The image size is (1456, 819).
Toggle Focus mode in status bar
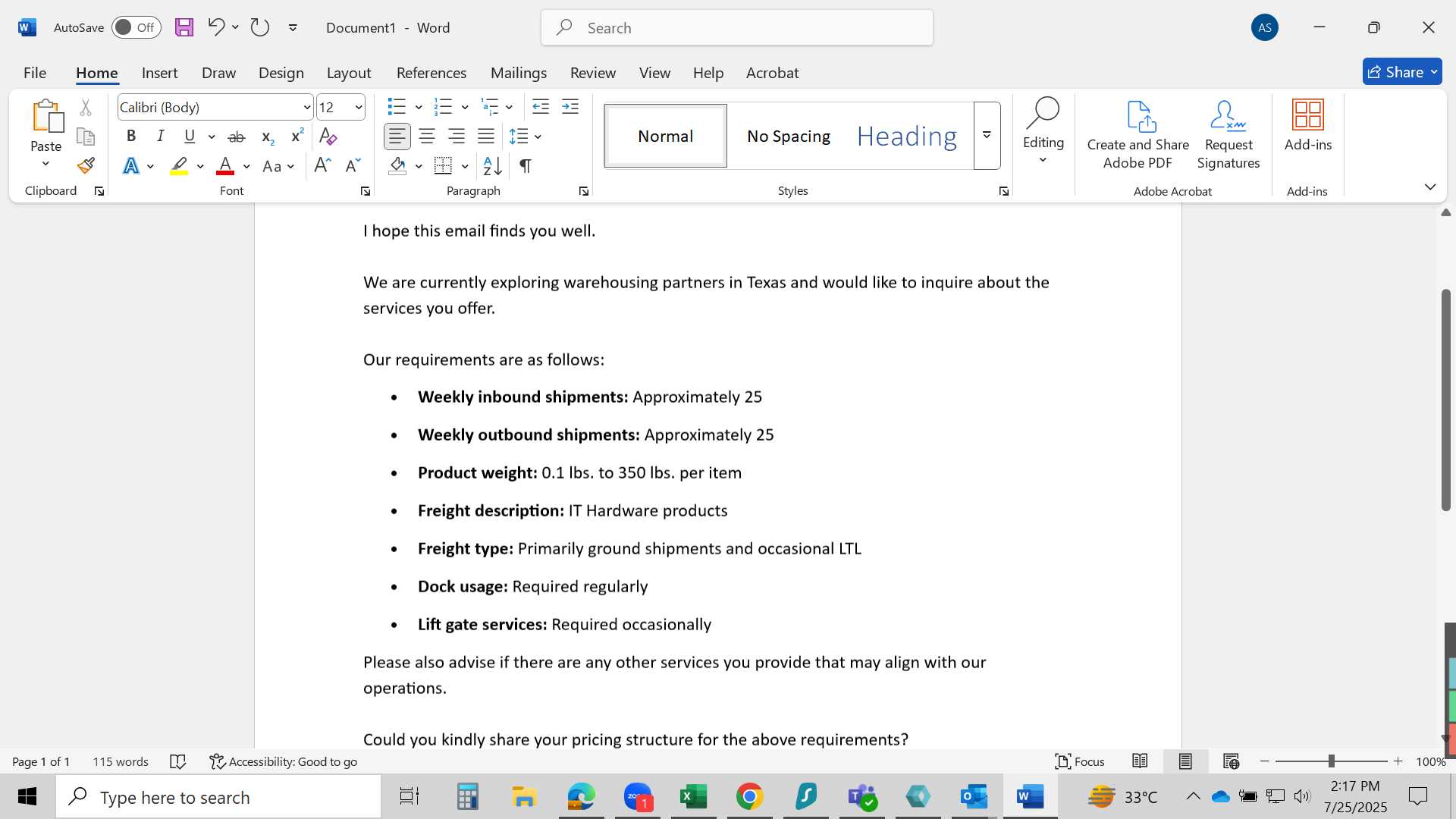[1080, 761]
